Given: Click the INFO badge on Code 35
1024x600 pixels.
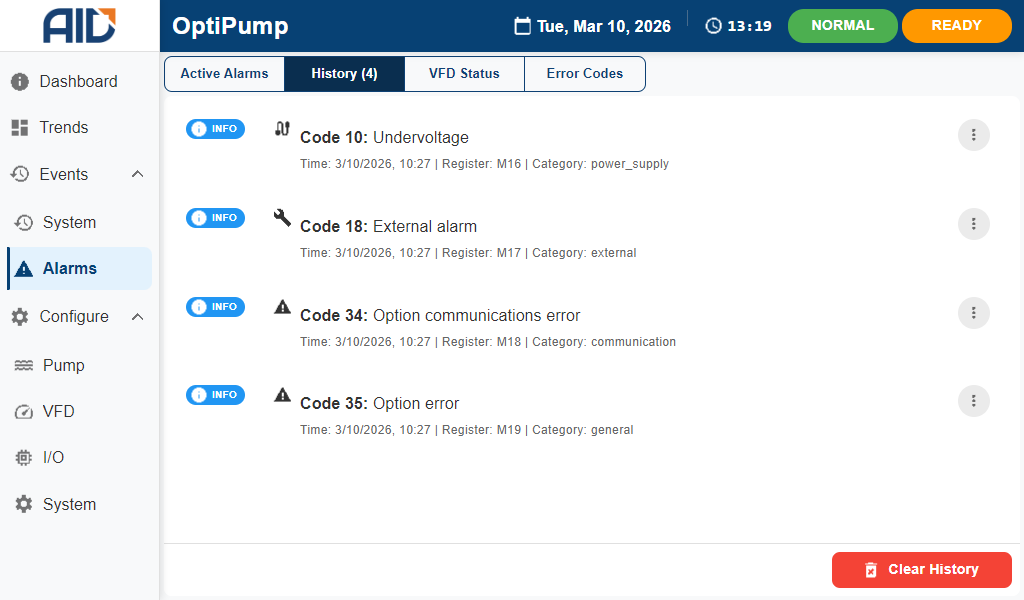Looking at the screenshot, I should coord(215,395).
